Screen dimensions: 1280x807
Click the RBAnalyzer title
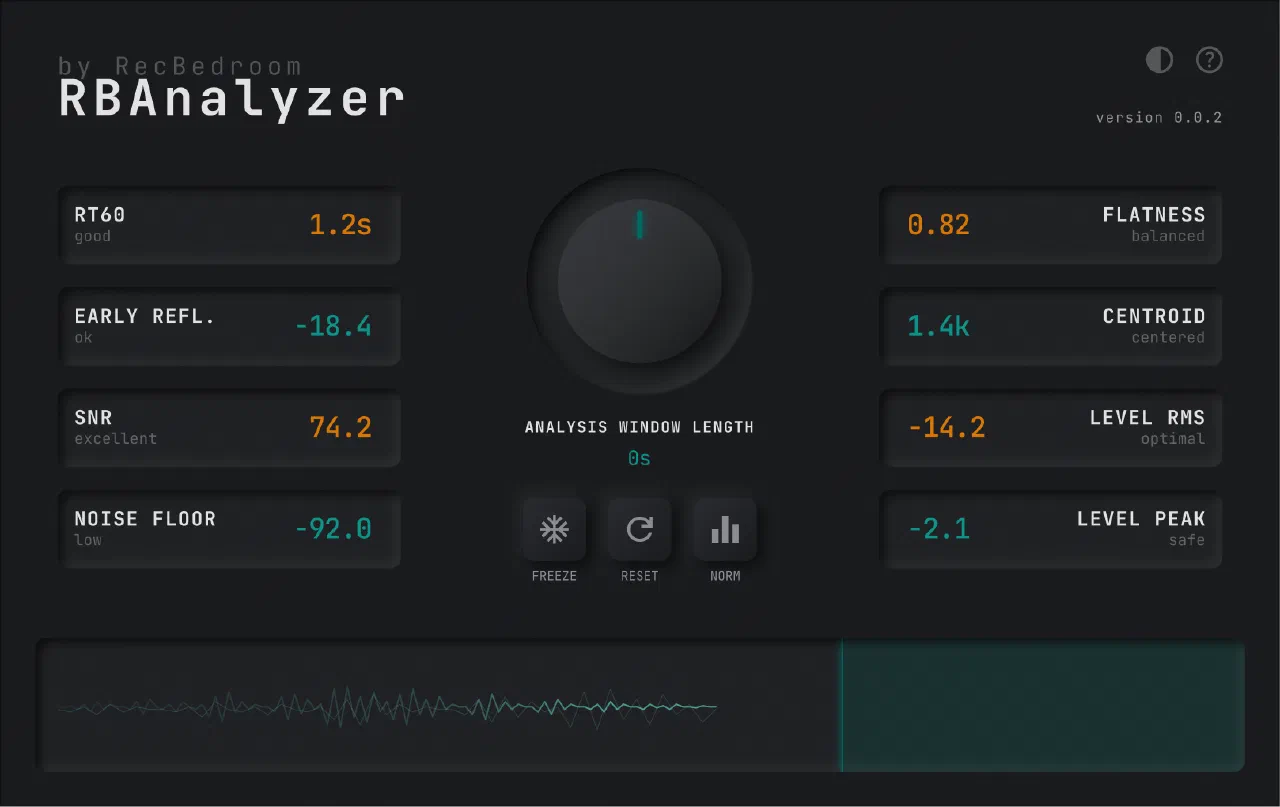pos(232,99)
